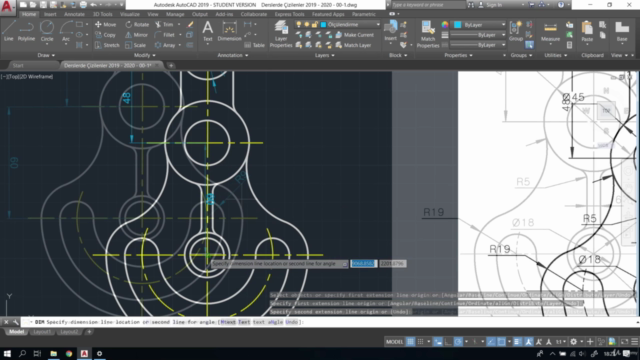Viewport: 640px width, 360px height.
Task: Click the Mirror tool
Action: point(136,35)
